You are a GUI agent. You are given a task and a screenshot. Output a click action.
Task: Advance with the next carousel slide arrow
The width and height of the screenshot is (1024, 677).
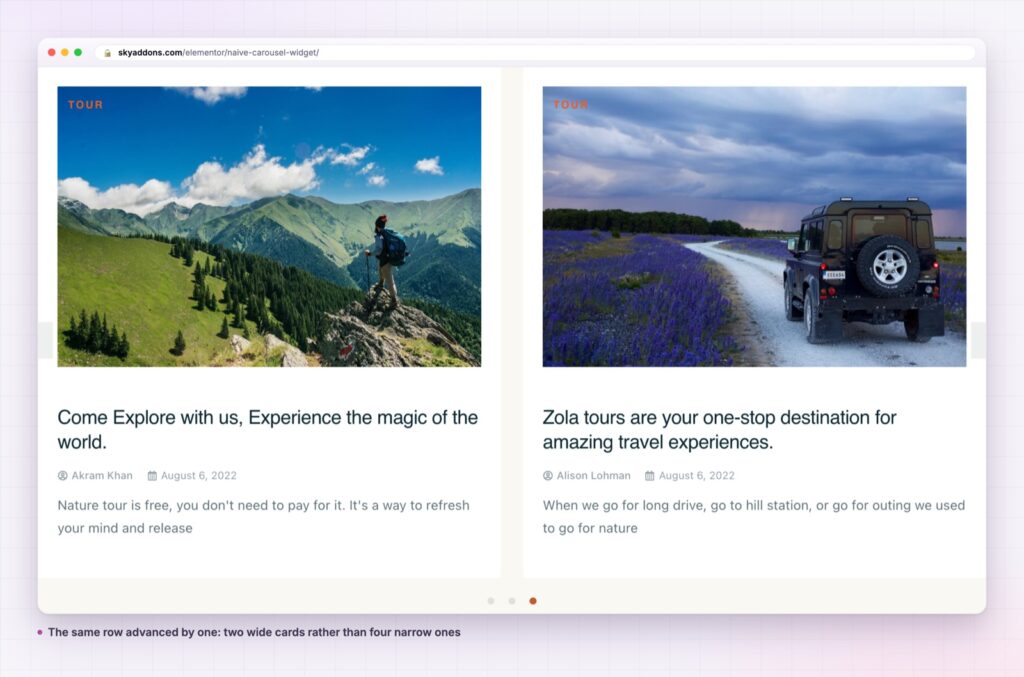978,340
